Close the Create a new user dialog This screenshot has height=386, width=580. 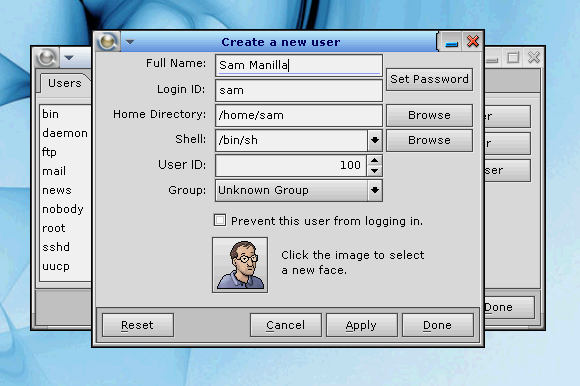(473, 41)
